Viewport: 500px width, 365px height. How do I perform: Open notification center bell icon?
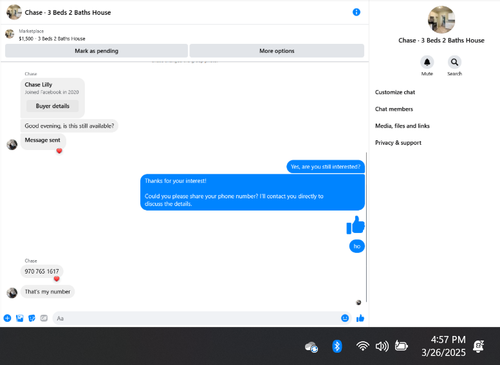(x=479, y=347)
